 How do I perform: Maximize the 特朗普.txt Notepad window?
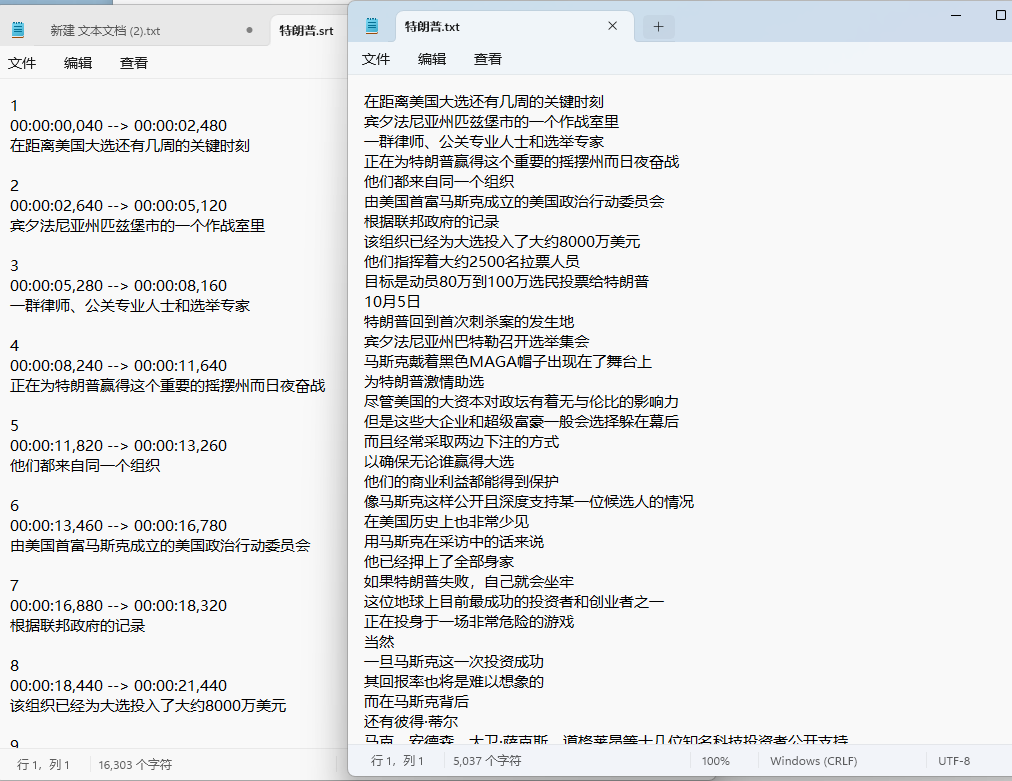pos(1001,15)
